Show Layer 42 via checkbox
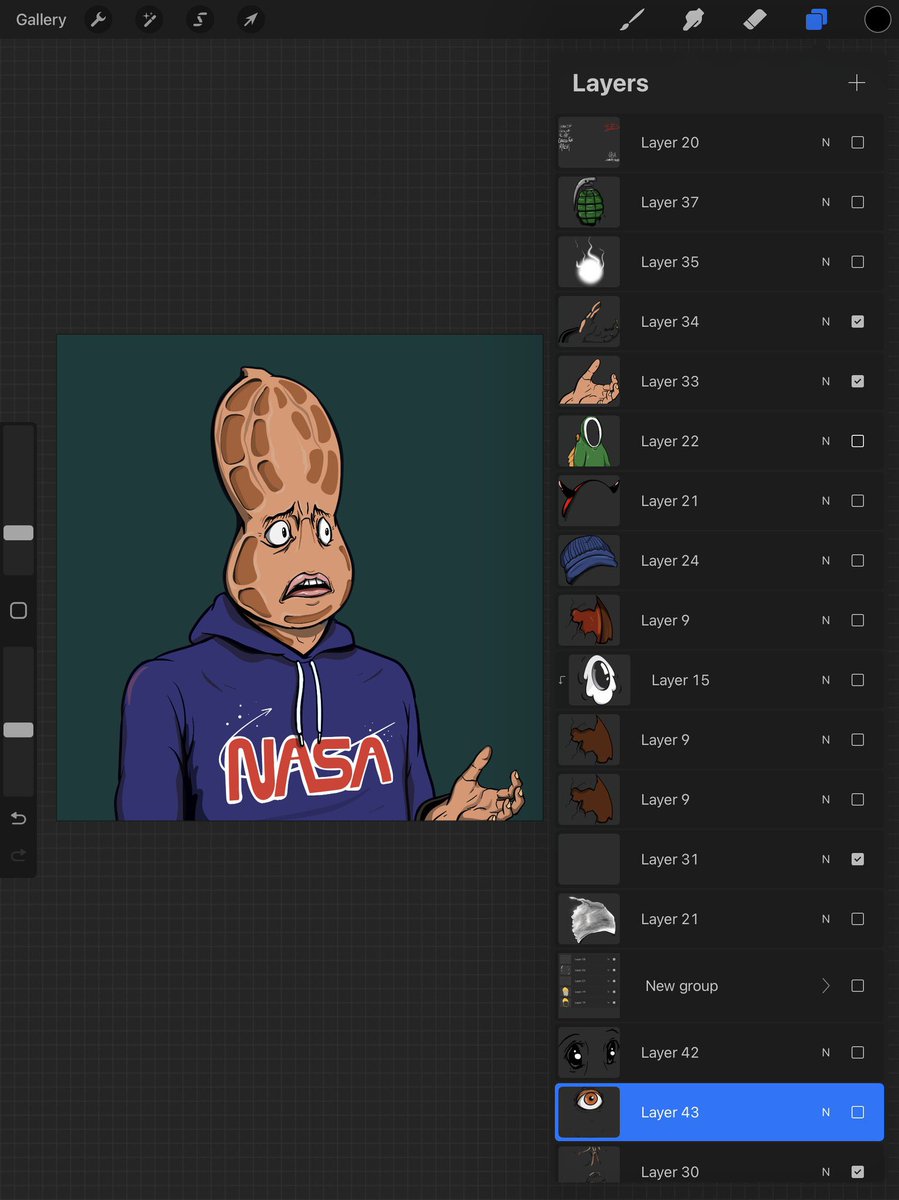This screenshot has height=1200, width=899. pyautogui.click(x=857, y=1053)
